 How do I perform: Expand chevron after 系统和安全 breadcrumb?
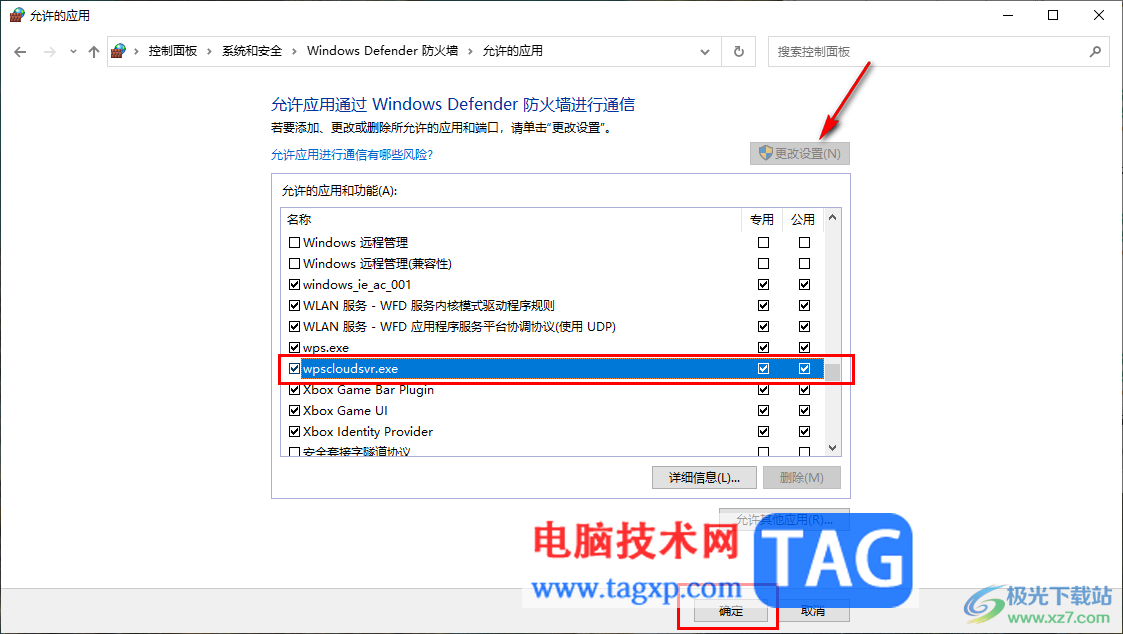(x=294, y=52)
